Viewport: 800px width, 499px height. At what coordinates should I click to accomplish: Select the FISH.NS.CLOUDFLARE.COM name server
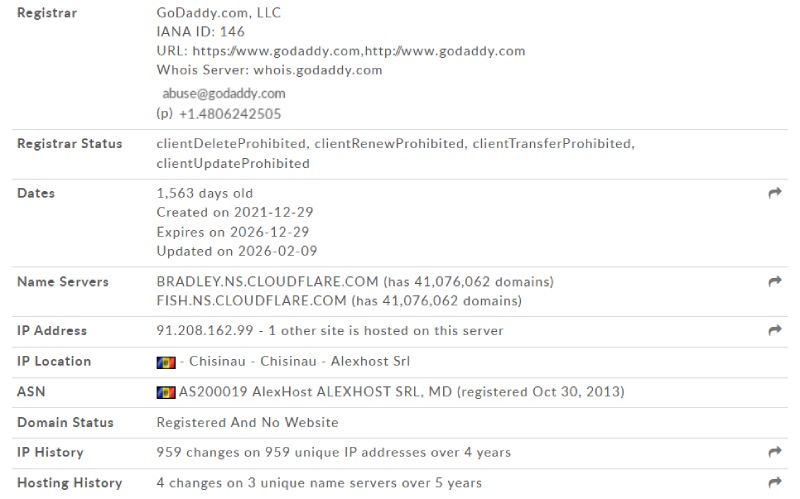251,301
